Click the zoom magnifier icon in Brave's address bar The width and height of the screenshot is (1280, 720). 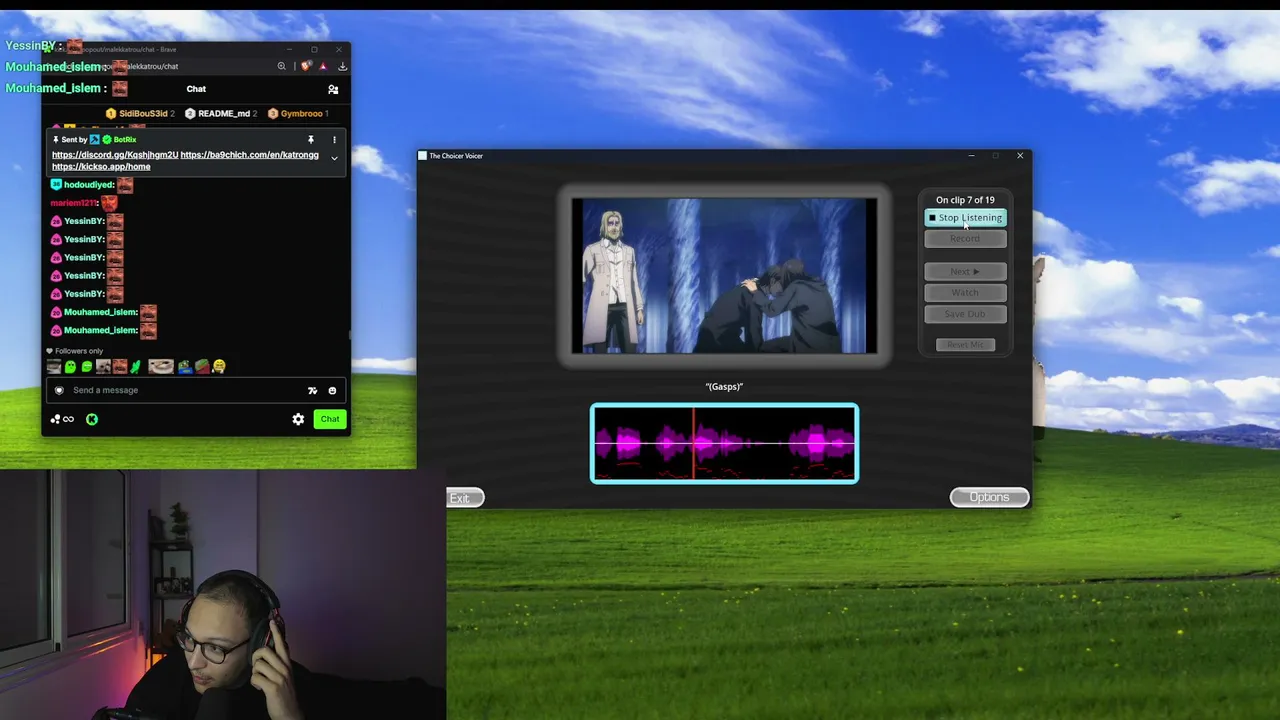coord(282,66)
